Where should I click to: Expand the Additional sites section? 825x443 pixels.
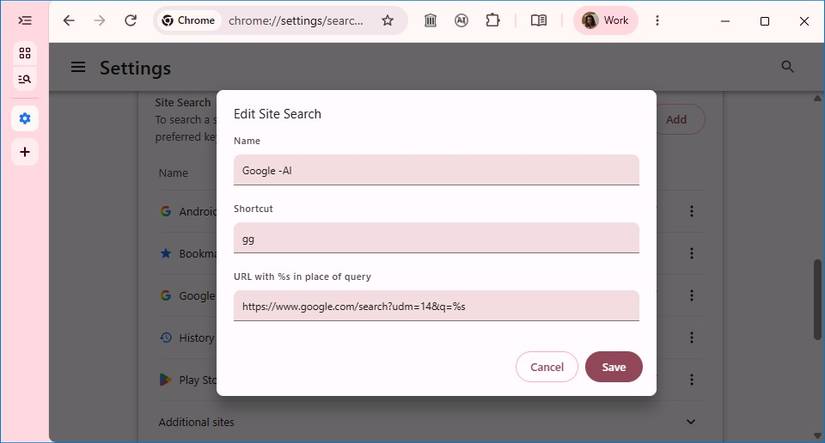(x=691, y=421)
